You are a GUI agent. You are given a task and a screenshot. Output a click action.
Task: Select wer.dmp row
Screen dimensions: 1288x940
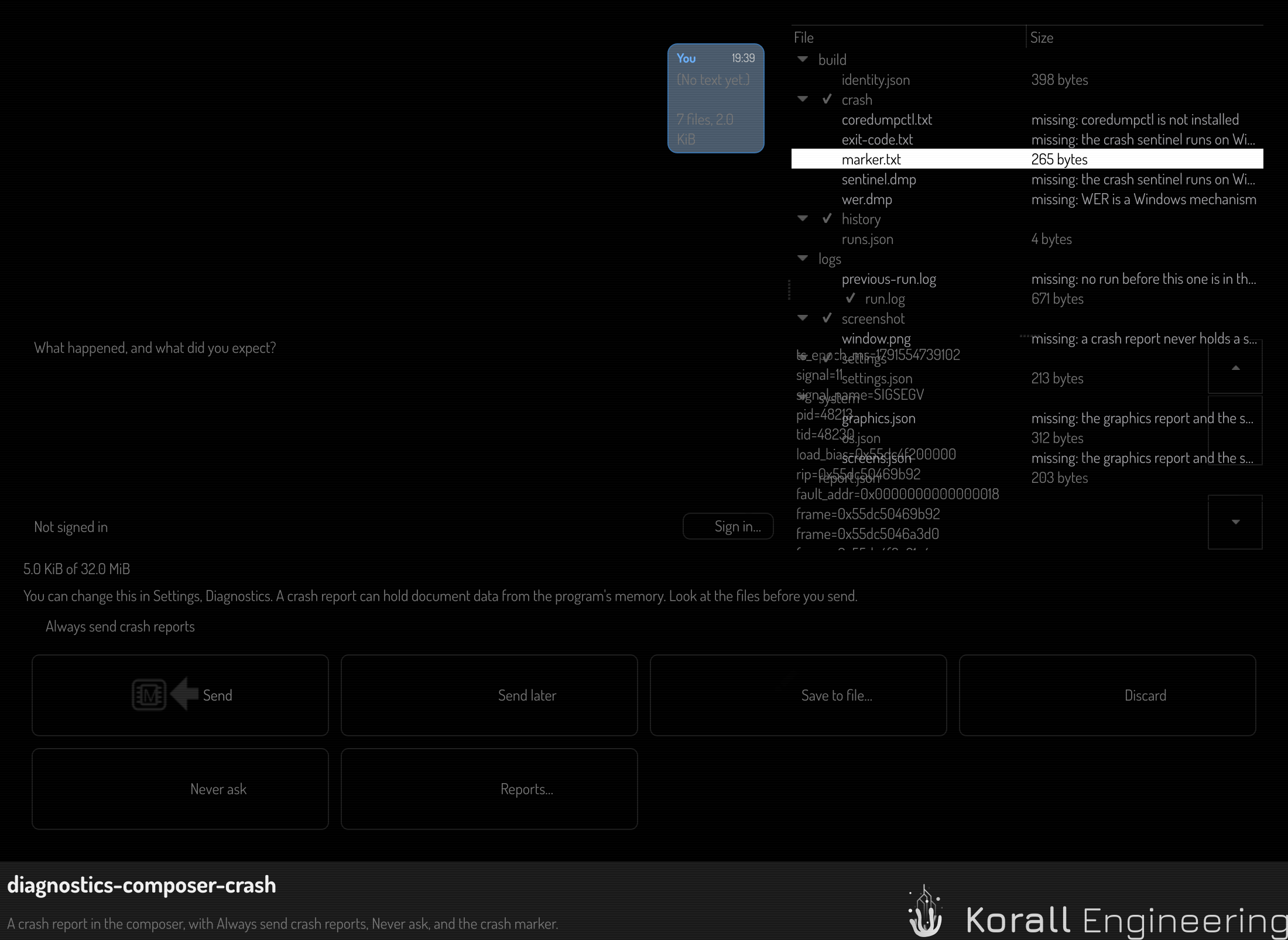pyautogui.click(x=1027, y=199)
